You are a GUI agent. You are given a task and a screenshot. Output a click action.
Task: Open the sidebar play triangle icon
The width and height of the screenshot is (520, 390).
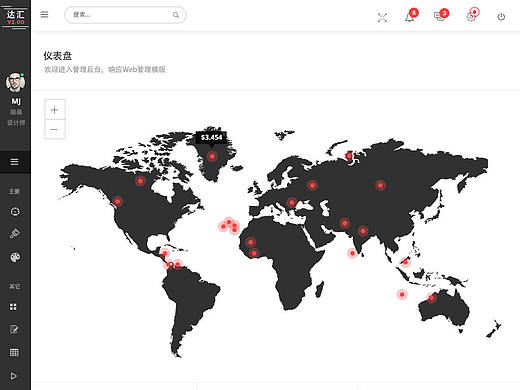pos(14,376)
